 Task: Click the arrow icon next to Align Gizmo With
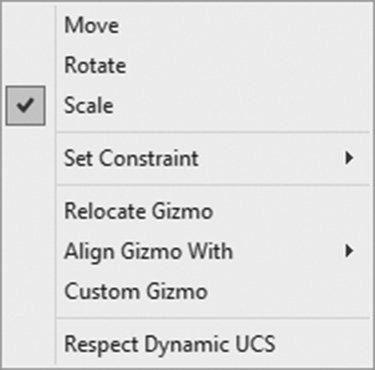tap(349, 251)
